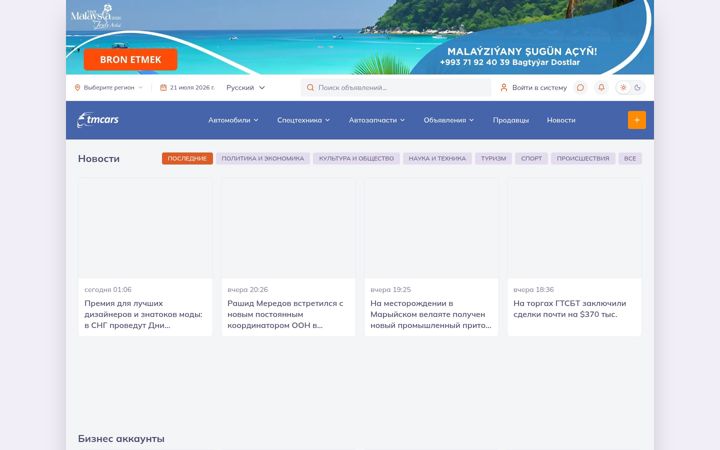
Task: Open article На торгах ГТСБТ заключили
Action: coord(569,309)
